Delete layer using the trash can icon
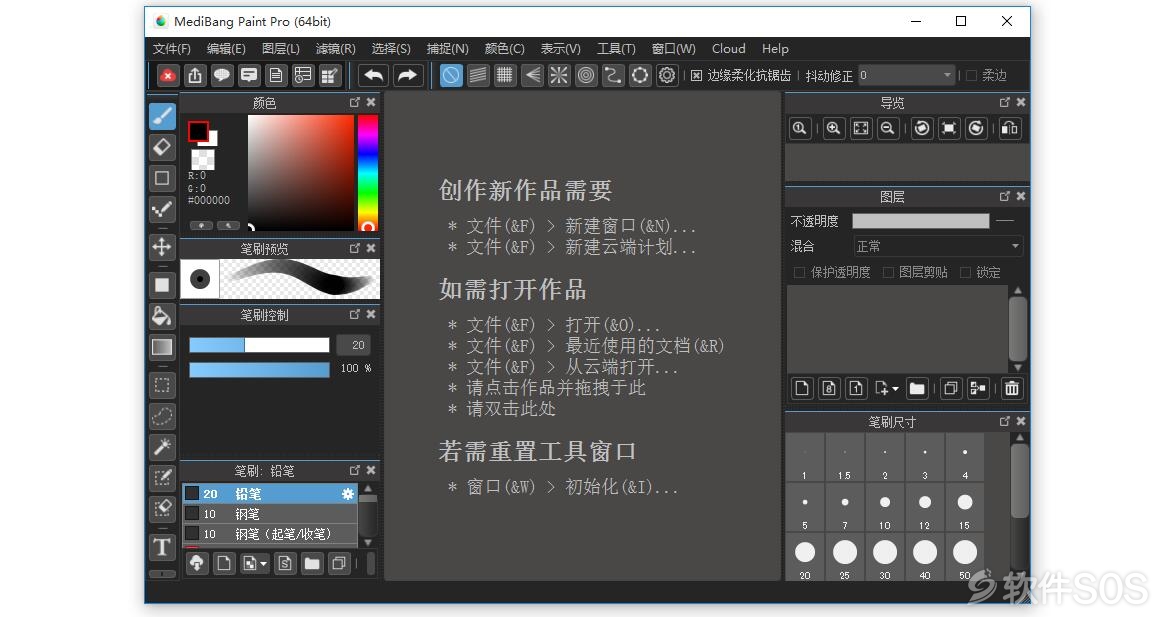The height and width of the screenshot is (617, 1165). (1011, 388)
